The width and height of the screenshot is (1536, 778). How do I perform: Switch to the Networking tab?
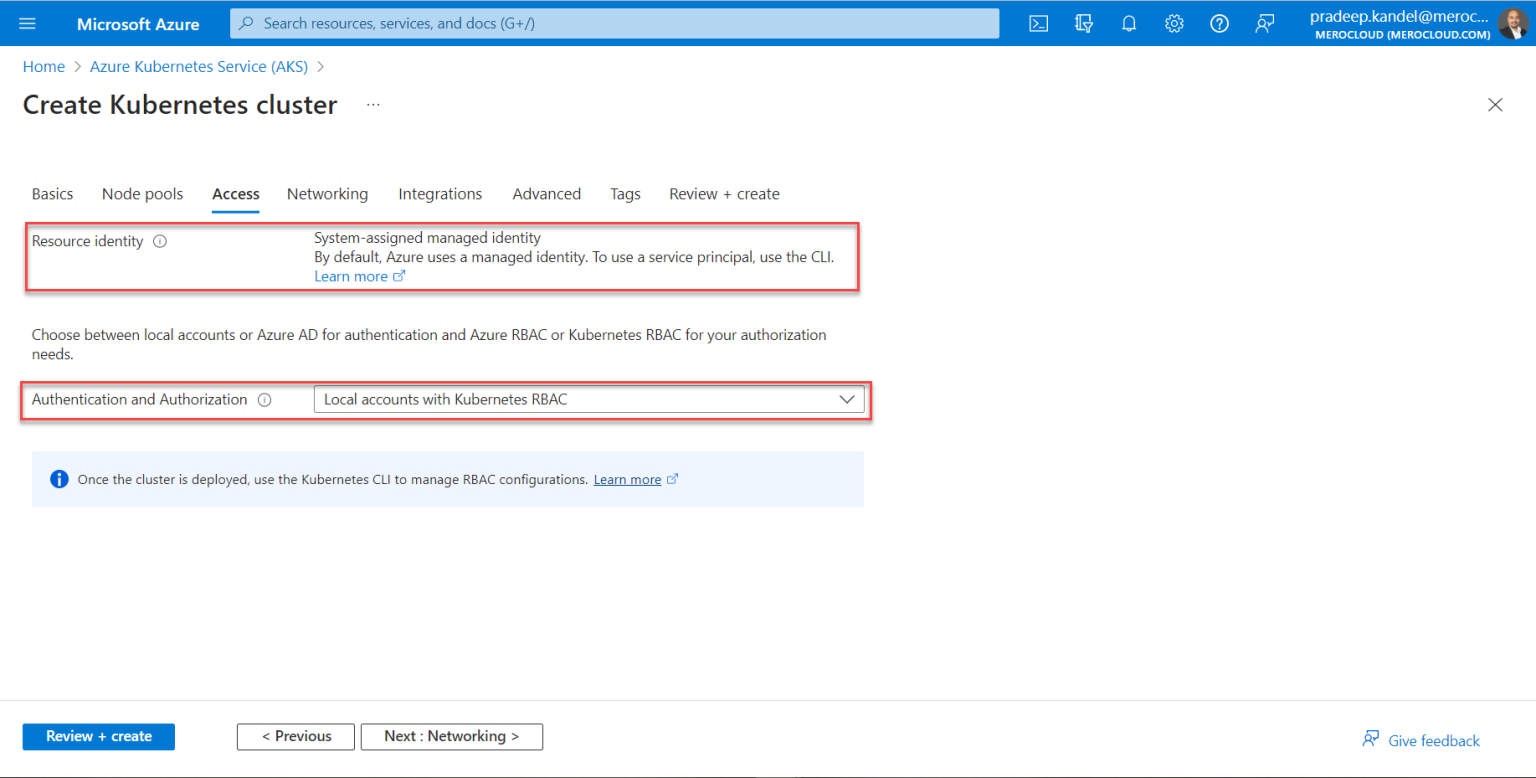327,193
